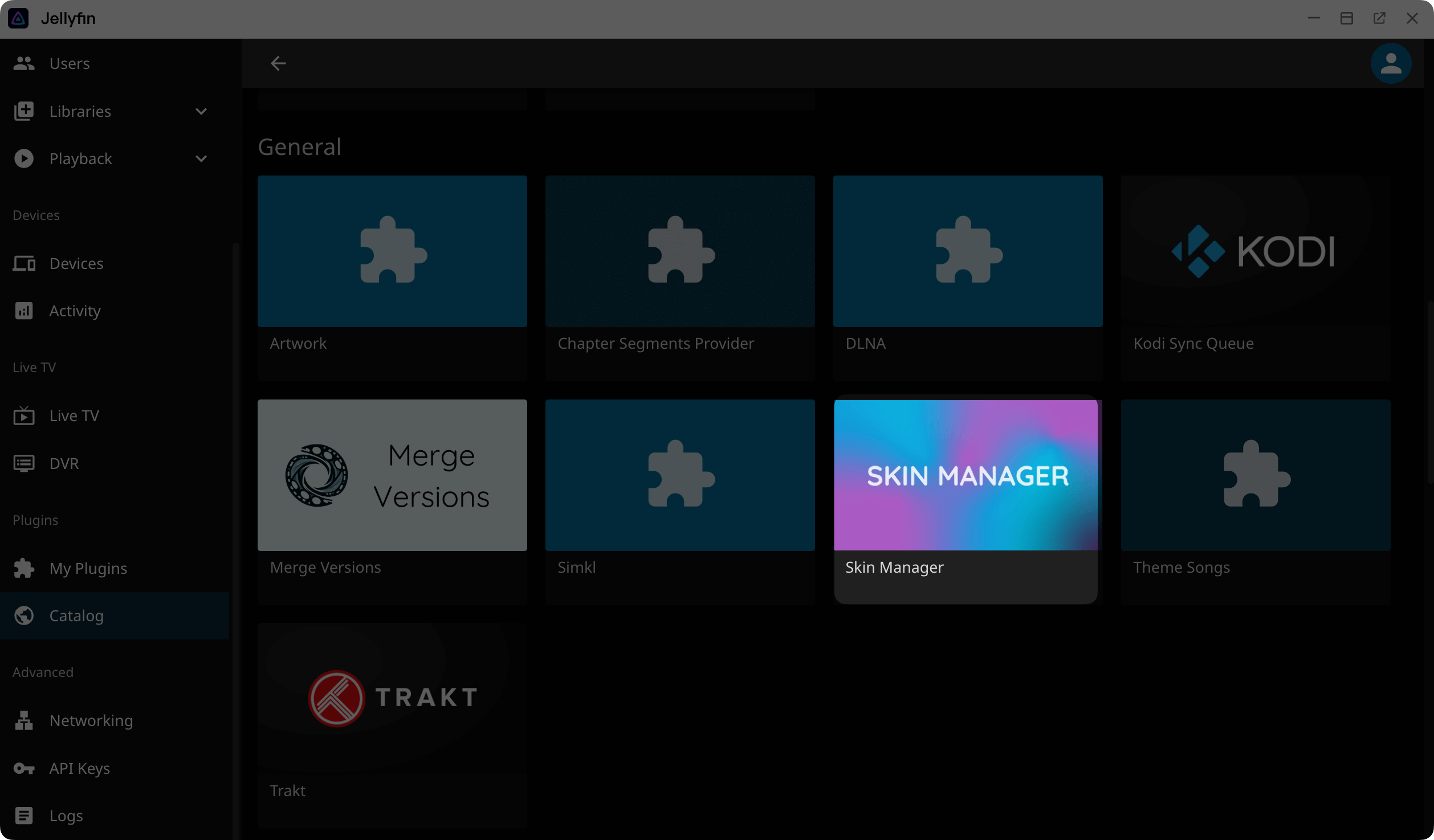The height and width of the screenshot is (840, 1434).
Task: Open the Kodi Sync Queue plugin
Action: click(x=1254, y=251)
